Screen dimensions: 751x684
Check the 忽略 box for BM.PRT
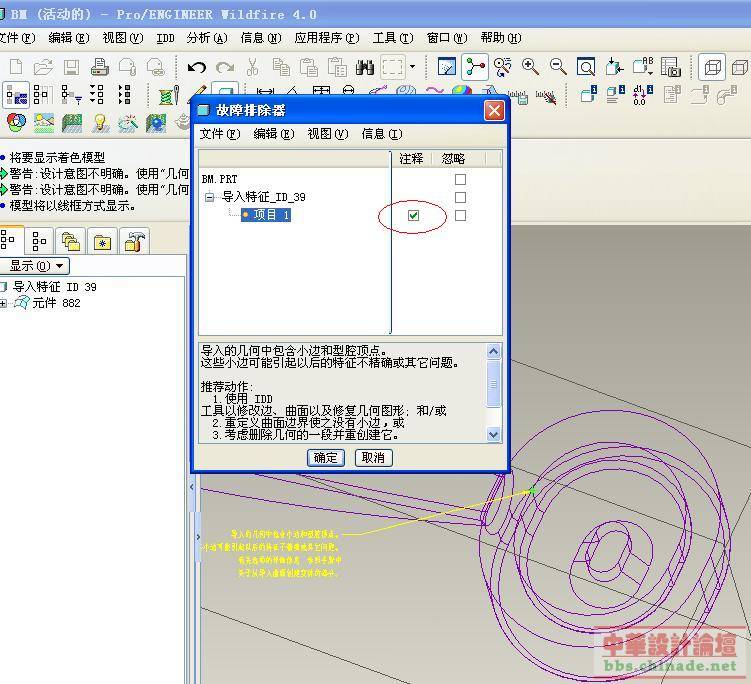(x=460, y=179)
